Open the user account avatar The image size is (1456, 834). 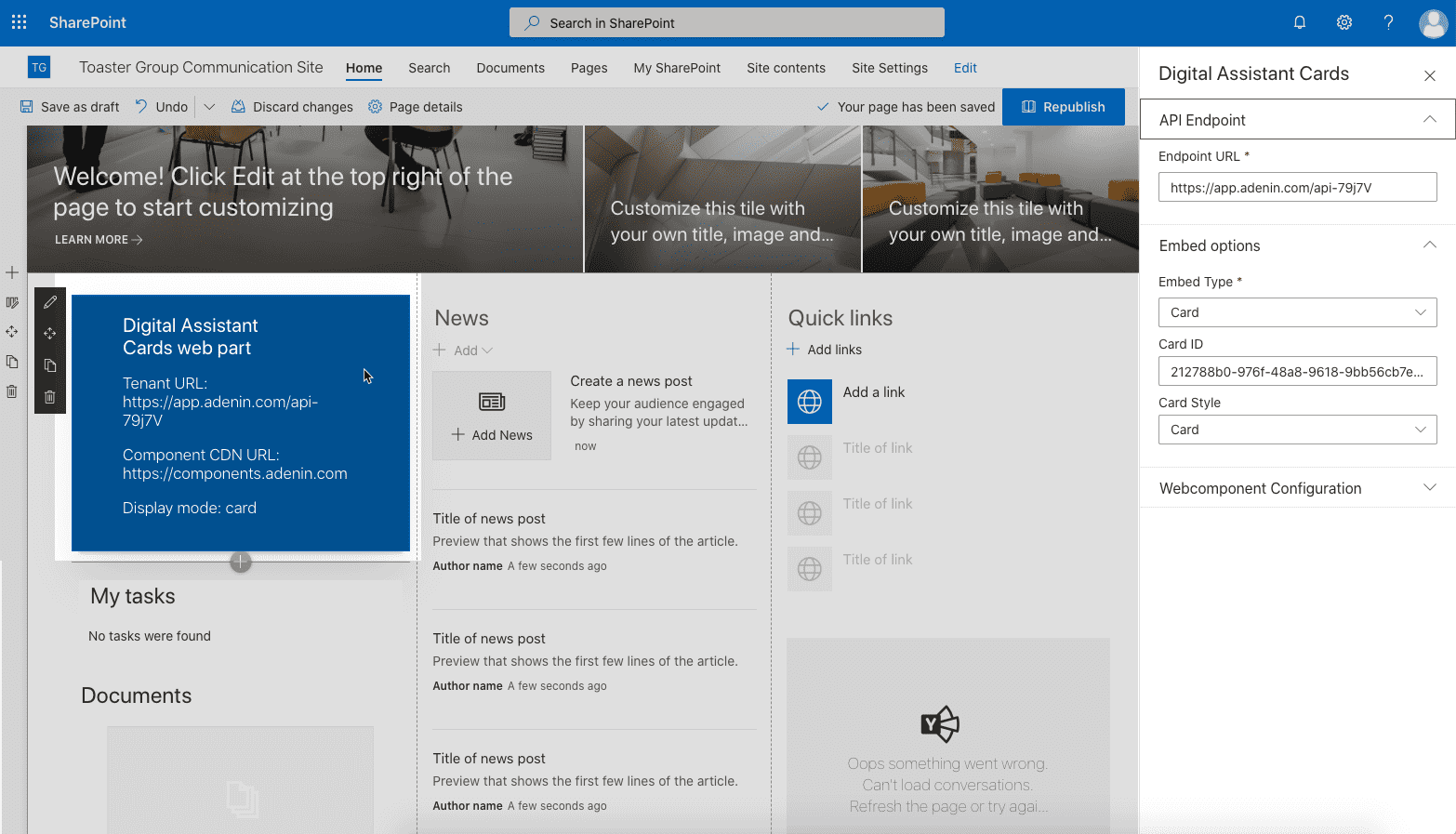point(1433,23)
